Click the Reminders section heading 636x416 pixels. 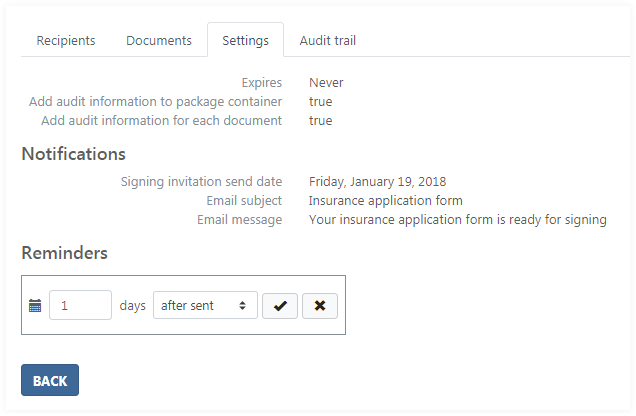click(x=64, y=253)
